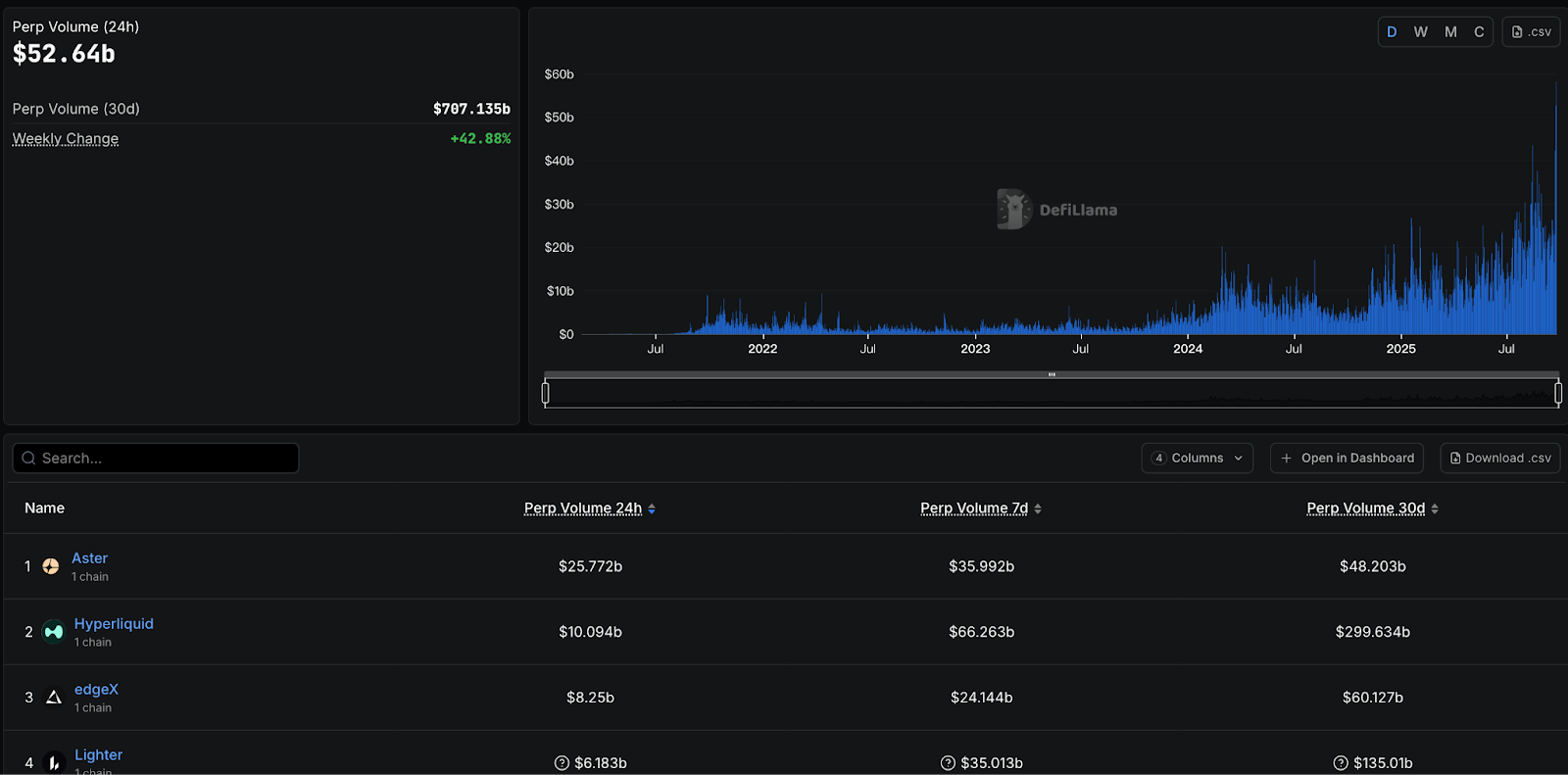Click the help icon beside $35.013b

(948, 763)
